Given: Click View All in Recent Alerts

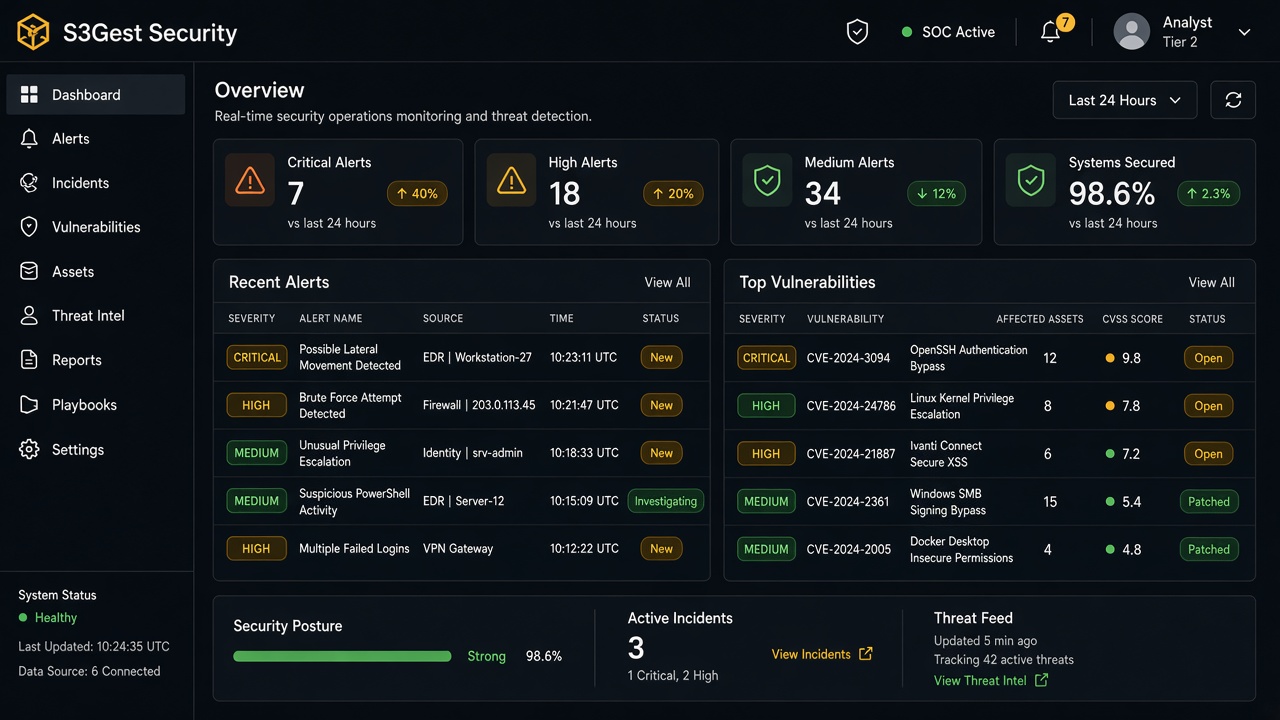Looking at the screenshot, I should pyautogui.click(x=667, y=283).
